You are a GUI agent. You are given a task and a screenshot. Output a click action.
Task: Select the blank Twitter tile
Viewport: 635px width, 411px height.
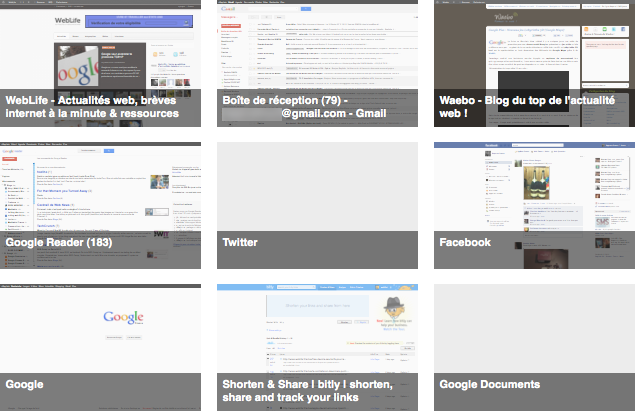click(x=318, y=205)
